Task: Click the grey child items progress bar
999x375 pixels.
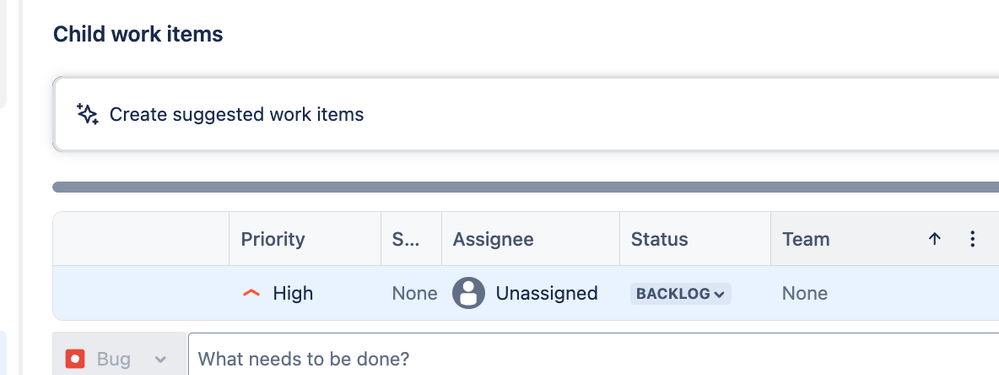Action: point(526,187)
